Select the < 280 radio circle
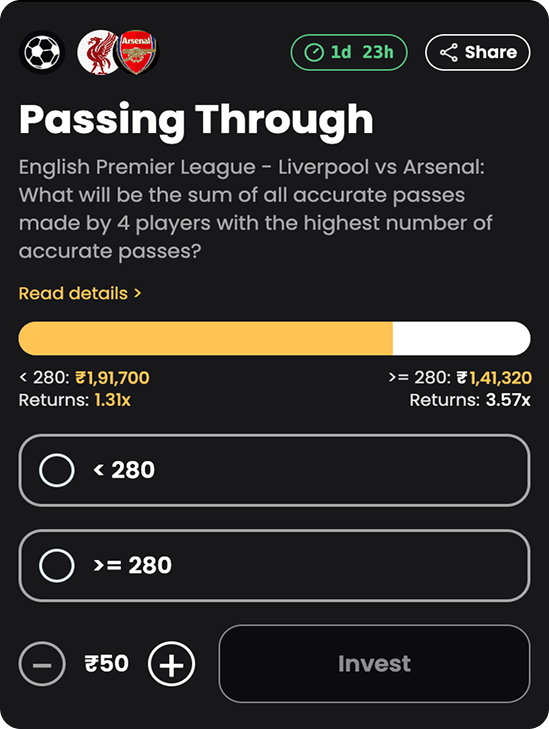The height and width of the screenshot is (729, 549). [57, 470]
